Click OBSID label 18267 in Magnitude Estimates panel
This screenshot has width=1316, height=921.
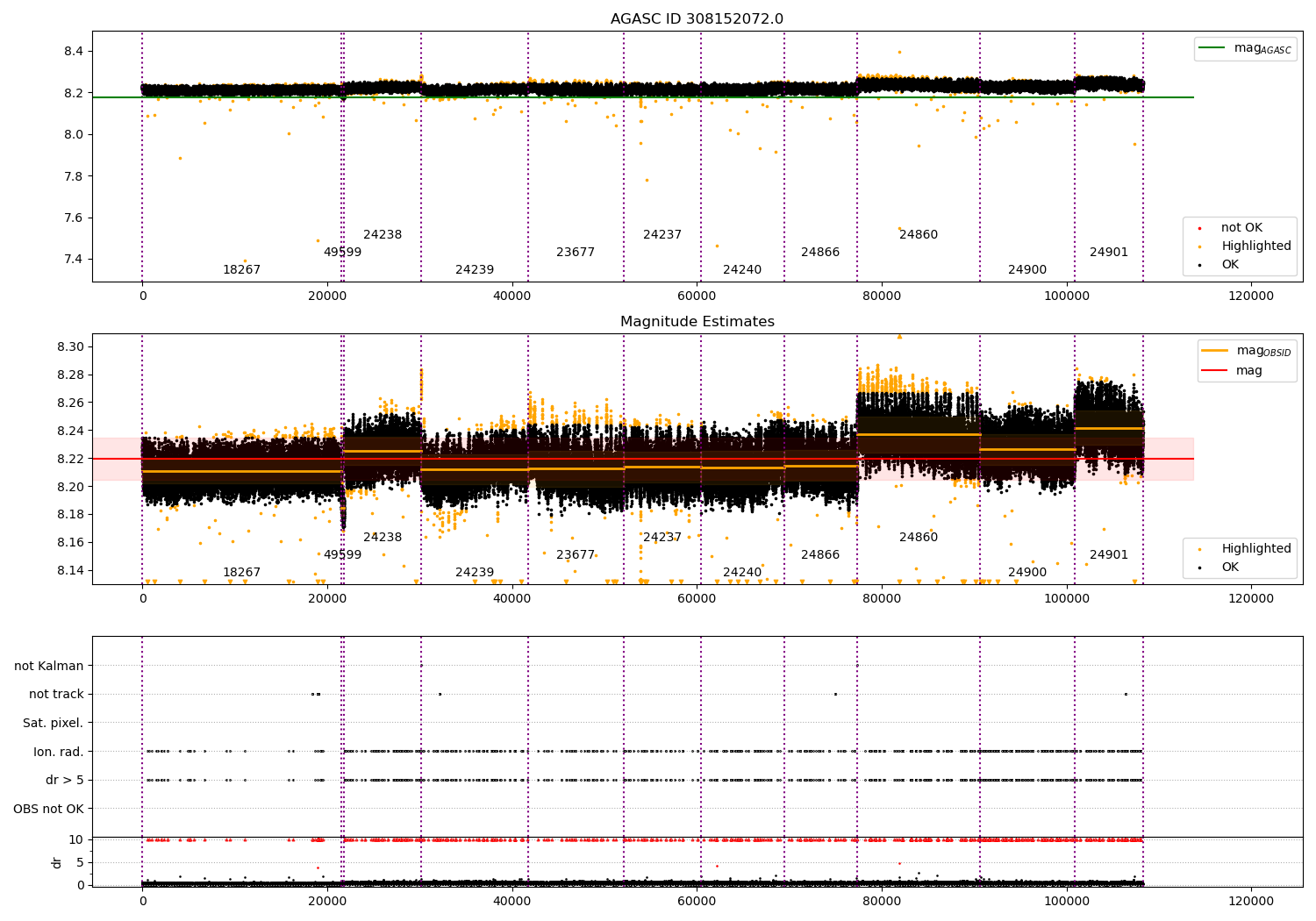[x=241, y=572]
